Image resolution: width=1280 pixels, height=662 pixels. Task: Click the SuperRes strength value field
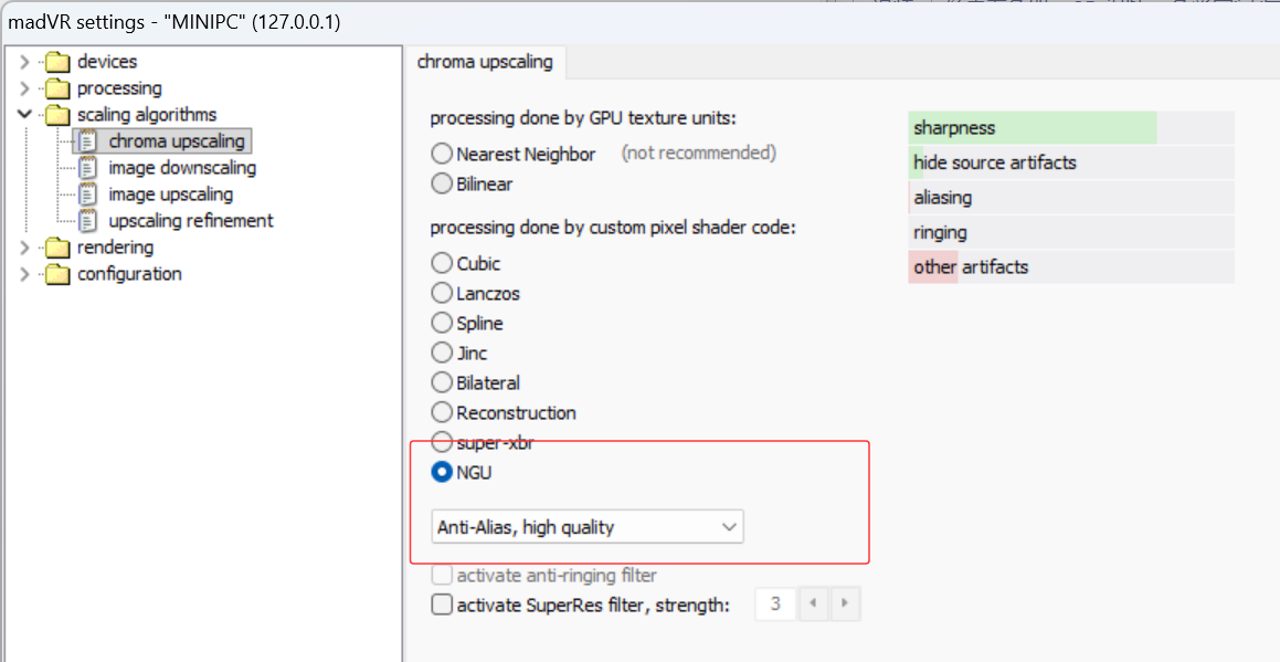(776, 604)
